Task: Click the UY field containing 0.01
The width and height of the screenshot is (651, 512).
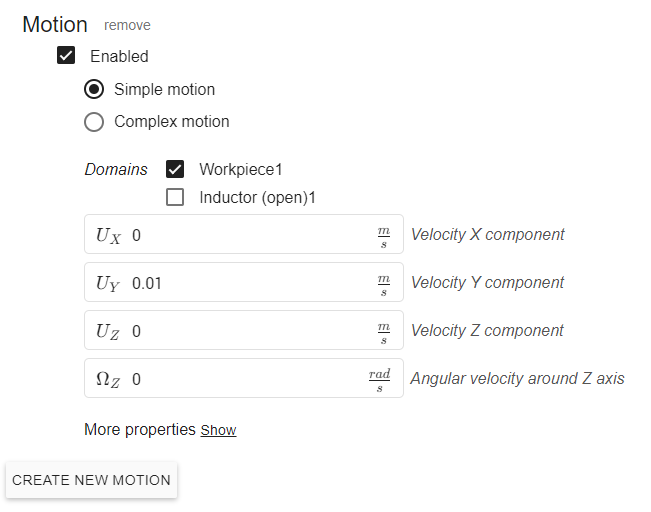Action: (x=245, y=283)
